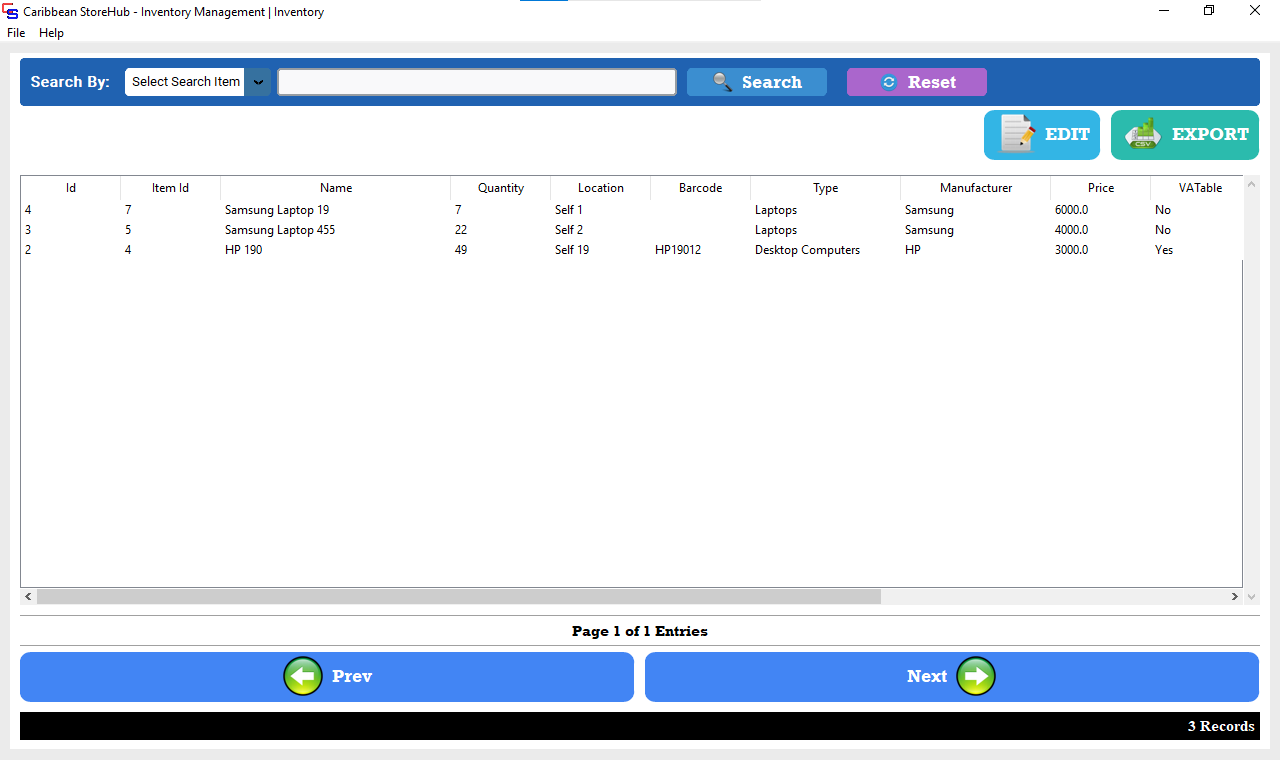1280x760 pixels.
Task: Click the horizontal scrollbar right arrow
Action: [x=1235, y=596]
